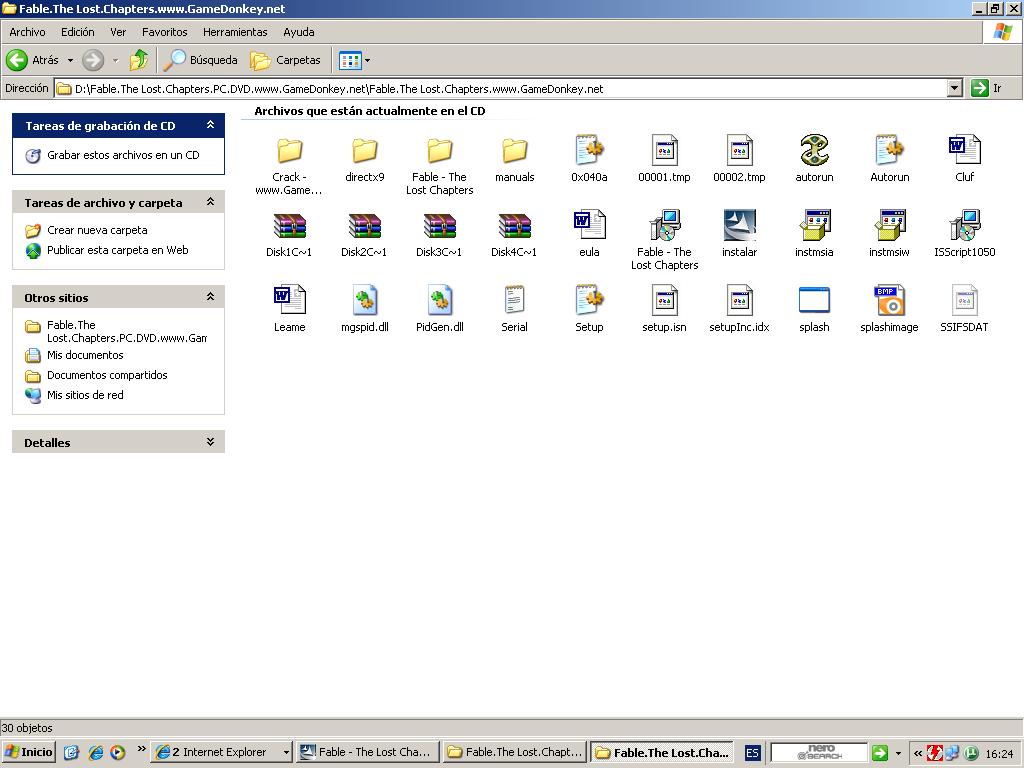This screenshot has height=768, width=1024.
Task: Click the Inicio start button
Action: point(28,752)
